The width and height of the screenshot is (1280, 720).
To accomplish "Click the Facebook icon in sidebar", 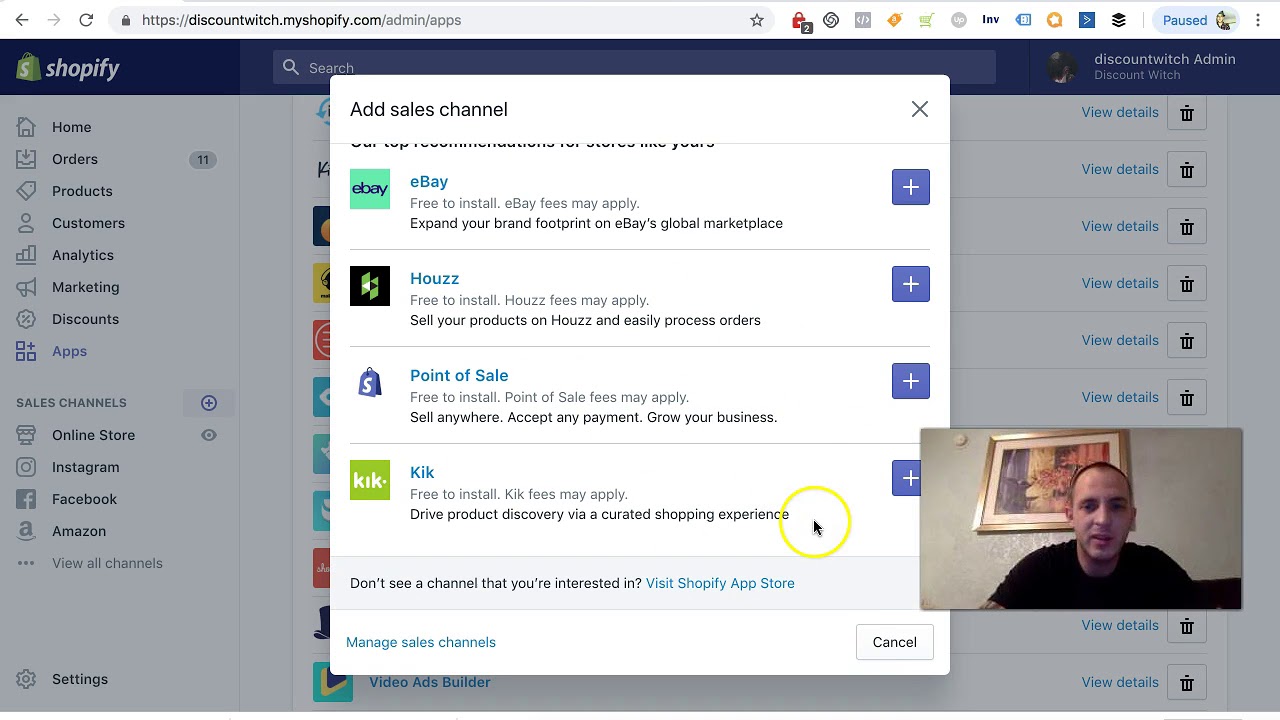I will click(26, 499).
